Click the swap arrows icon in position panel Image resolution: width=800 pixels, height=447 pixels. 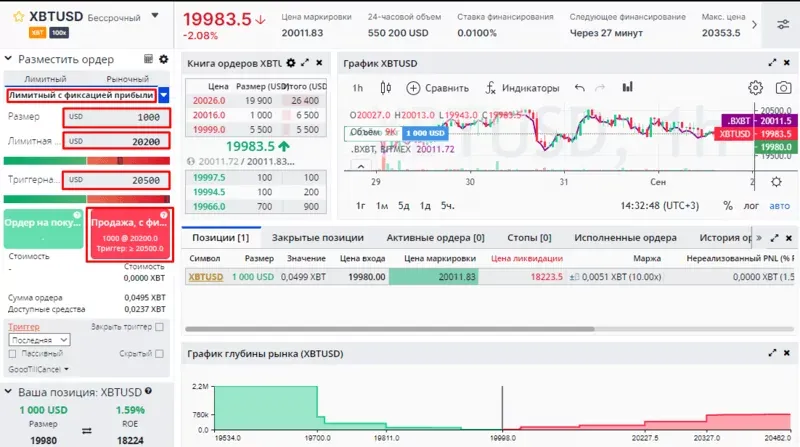coord(87,431)
